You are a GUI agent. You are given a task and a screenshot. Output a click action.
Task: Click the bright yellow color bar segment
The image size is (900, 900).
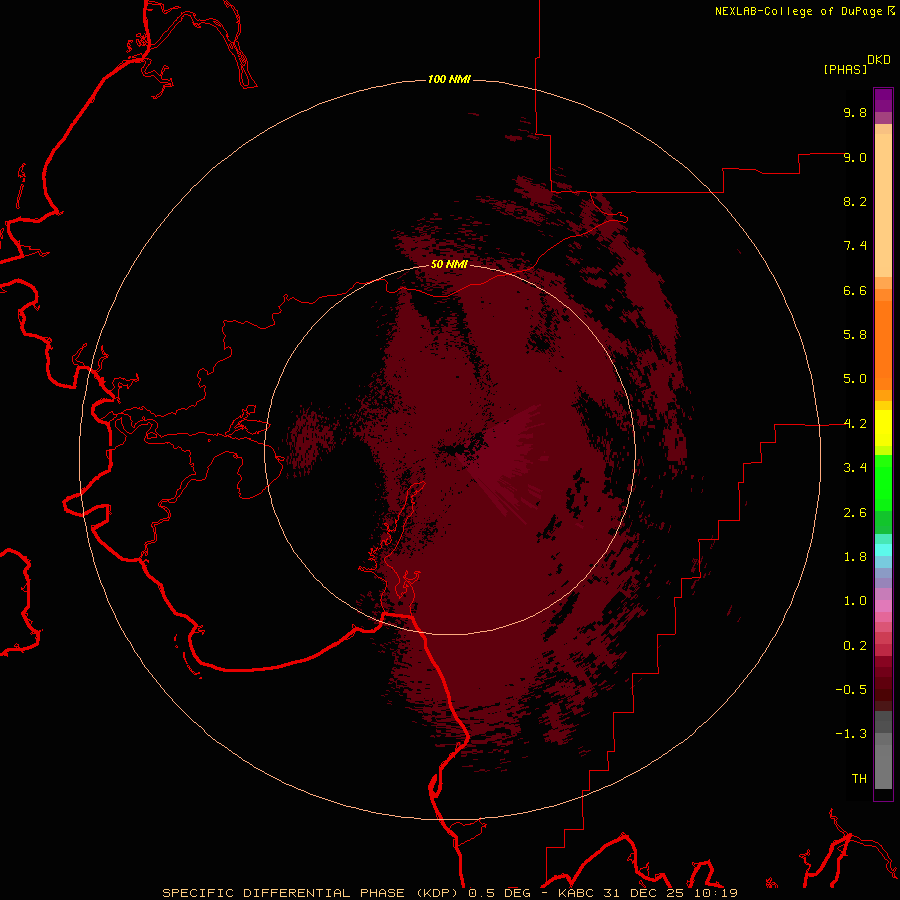point(883,428)
